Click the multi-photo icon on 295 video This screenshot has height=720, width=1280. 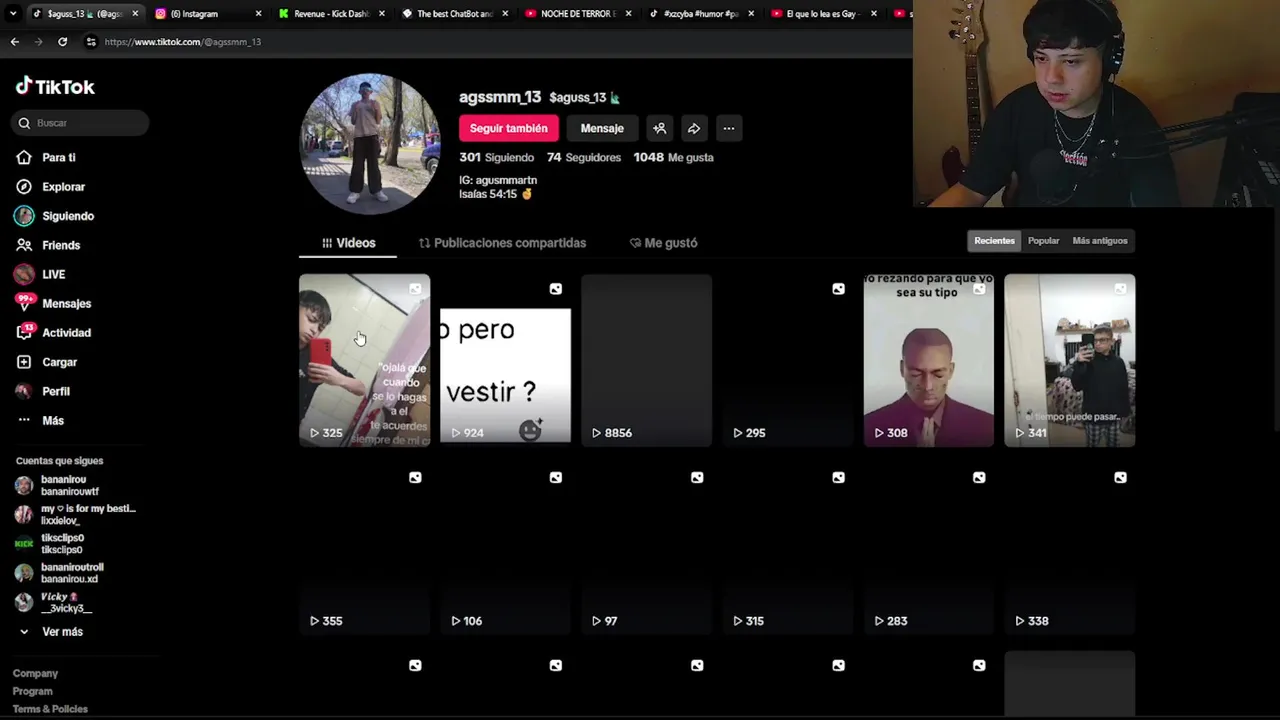[x=838, y=289]
